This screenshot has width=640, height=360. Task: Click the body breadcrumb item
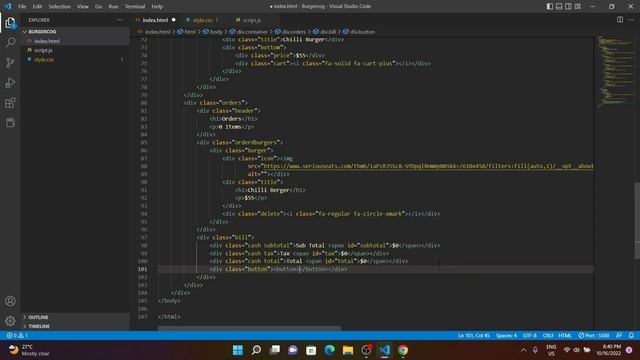coord(213,32)
